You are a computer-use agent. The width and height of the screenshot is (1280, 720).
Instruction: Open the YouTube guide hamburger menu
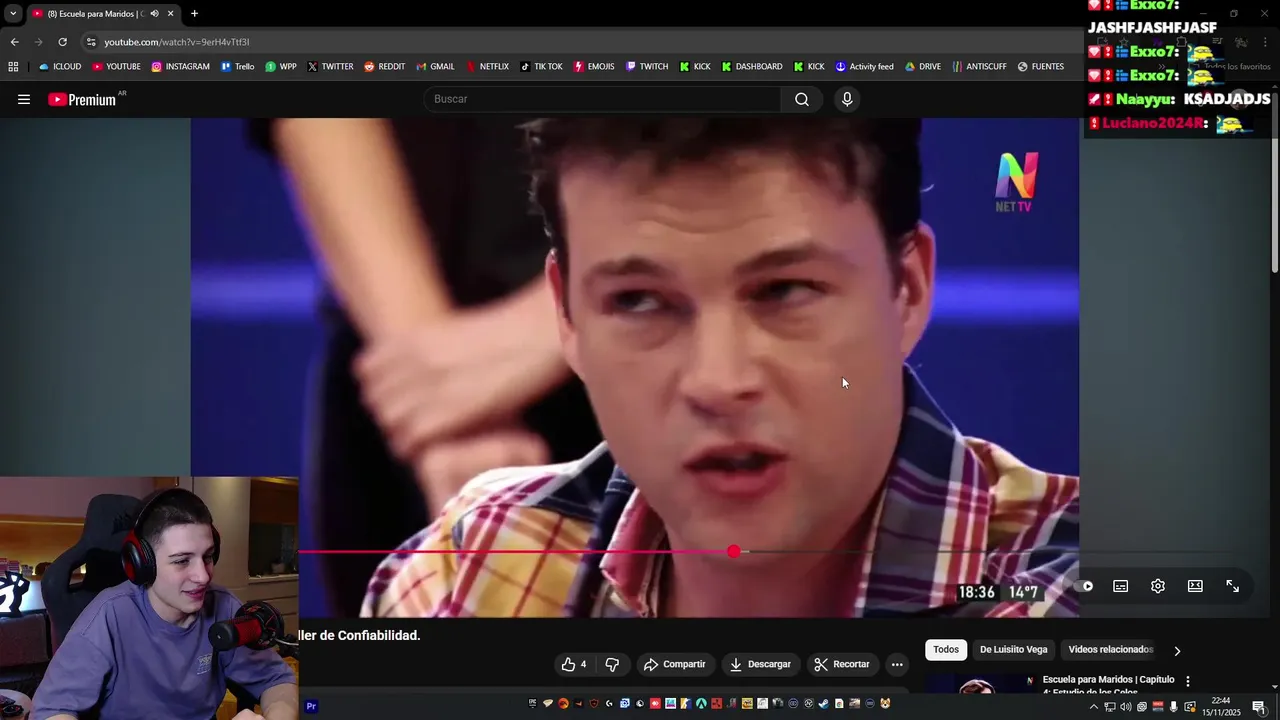(24, 99)
